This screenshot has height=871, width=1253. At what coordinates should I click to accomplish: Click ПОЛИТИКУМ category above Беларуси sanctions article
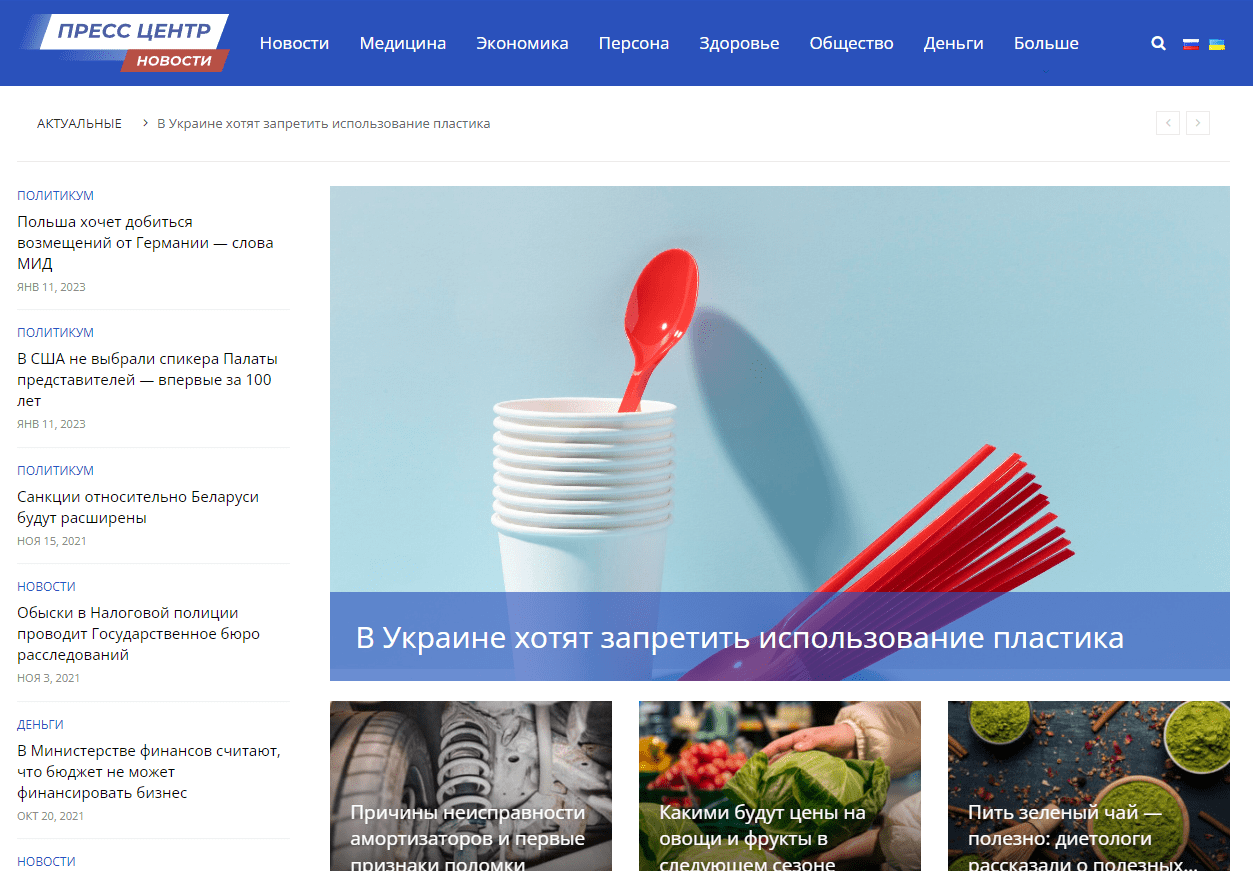point(55,471)
